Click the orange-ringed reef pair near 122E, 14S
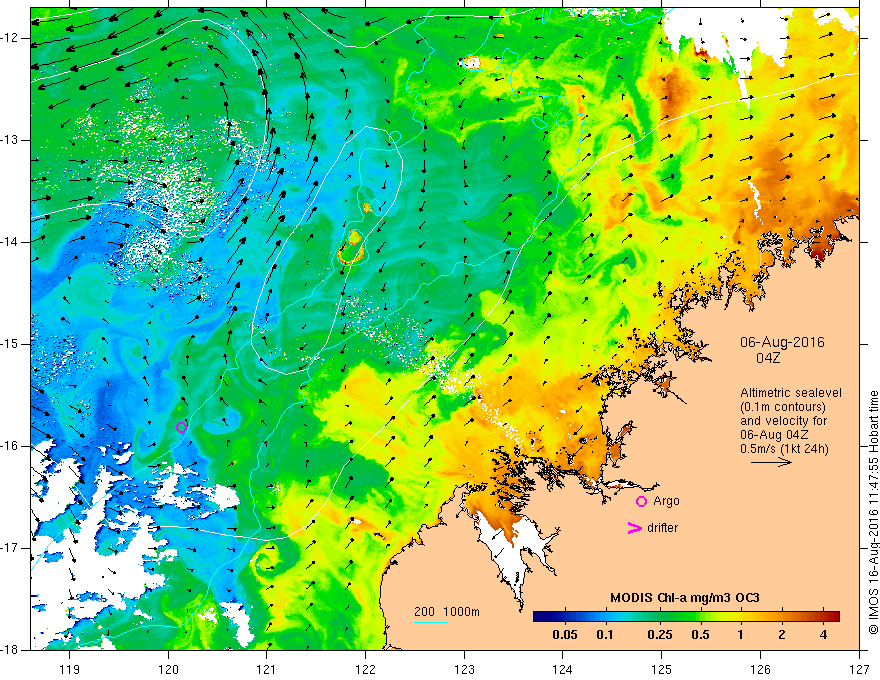The width and height of the screenshot is (880, 680). coord(352,247)
